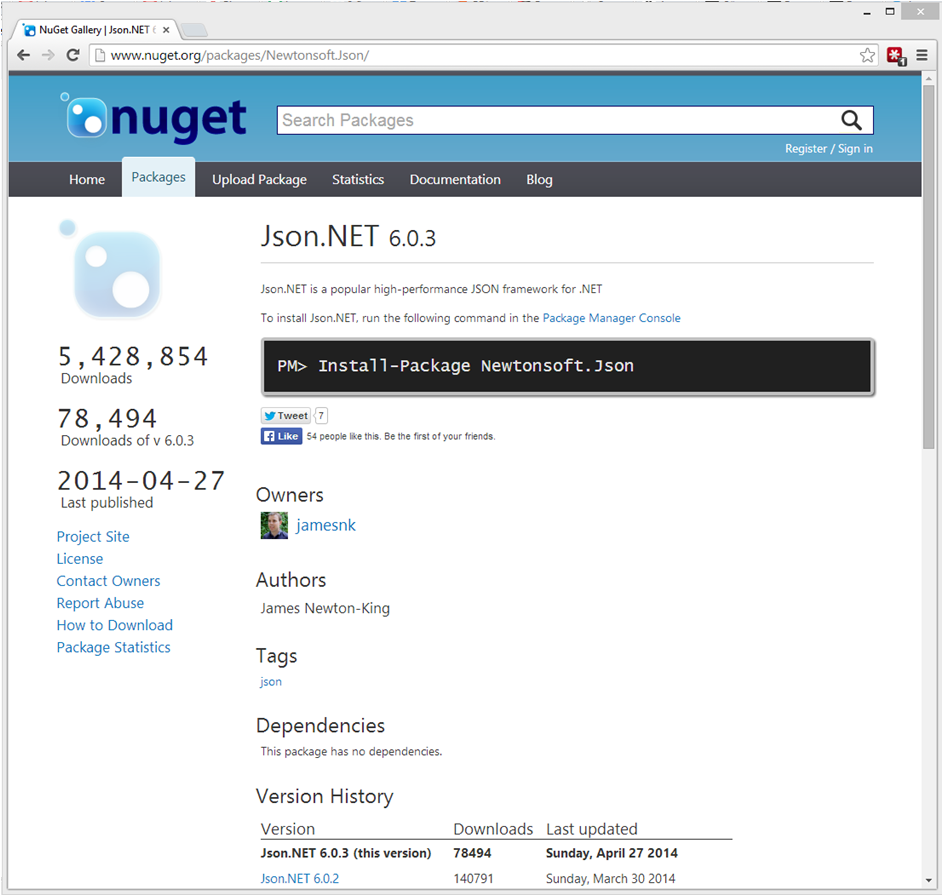Click the browser back arrow
Viewport: 943px width, 896px height.
23,55
